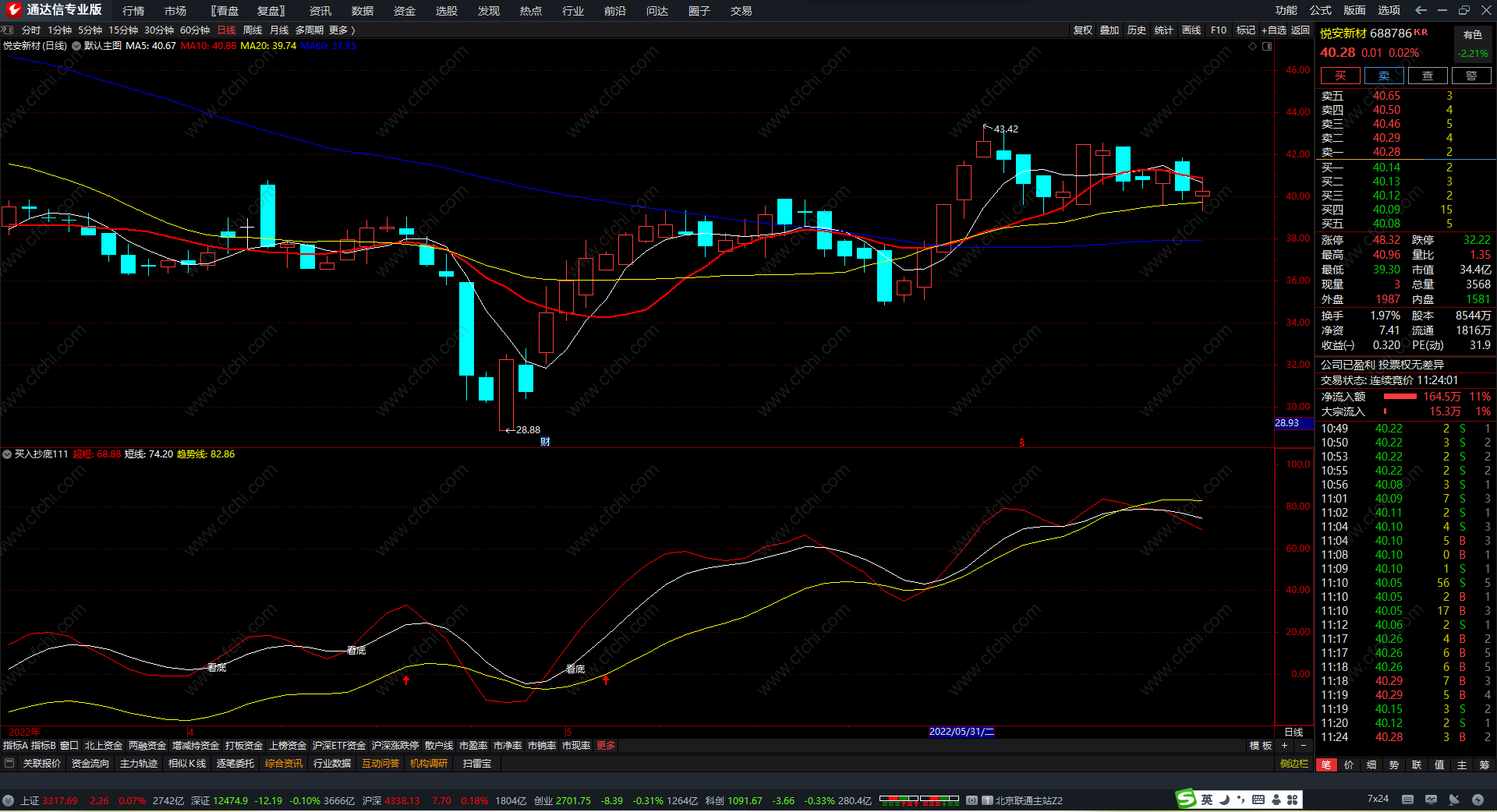Open the 功能 menu
Viewport: 1497px width, 812px height.
point(1286,10)
